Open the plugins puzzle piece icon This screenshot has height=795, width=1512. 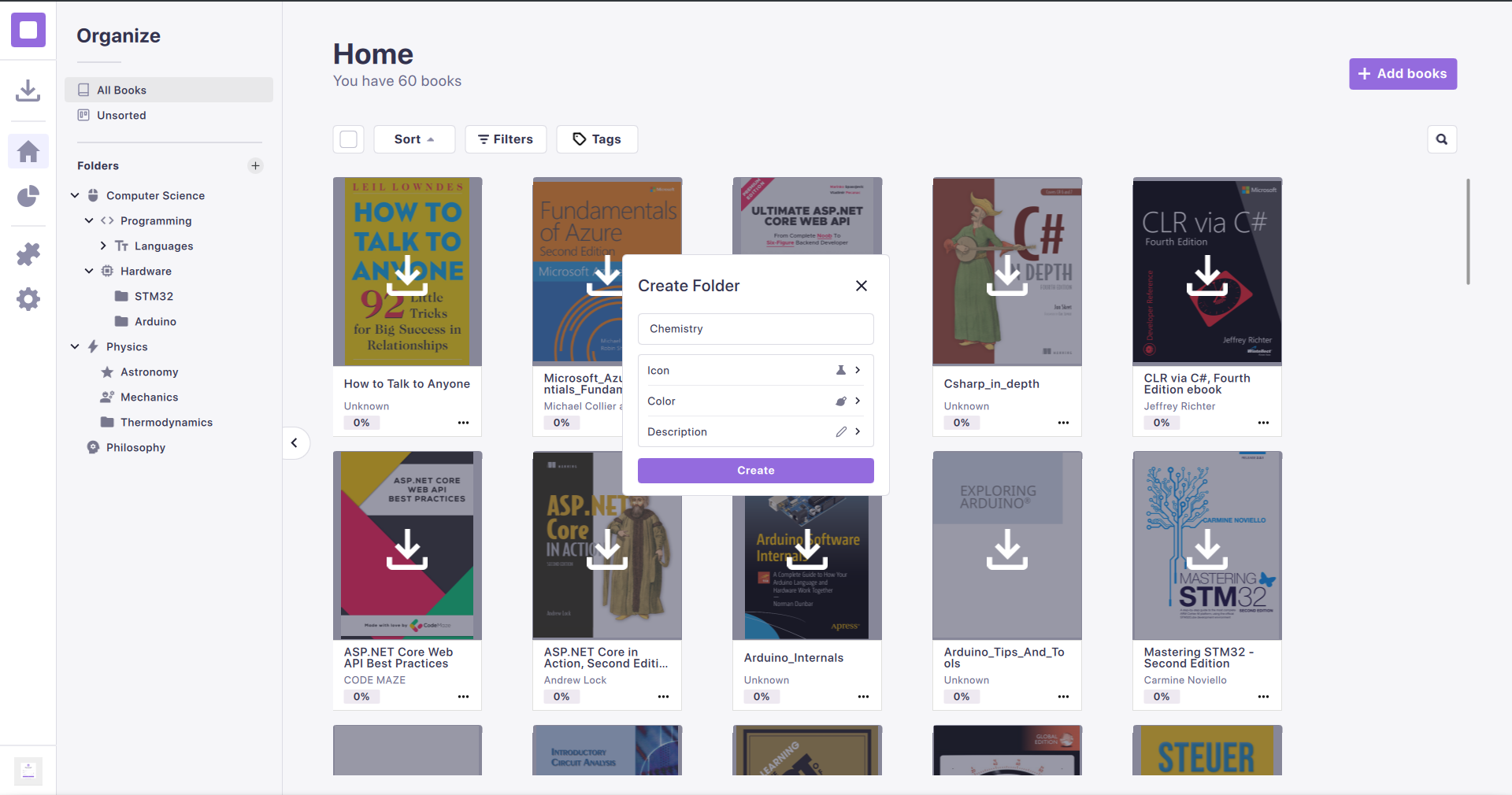tap(28, 253)
